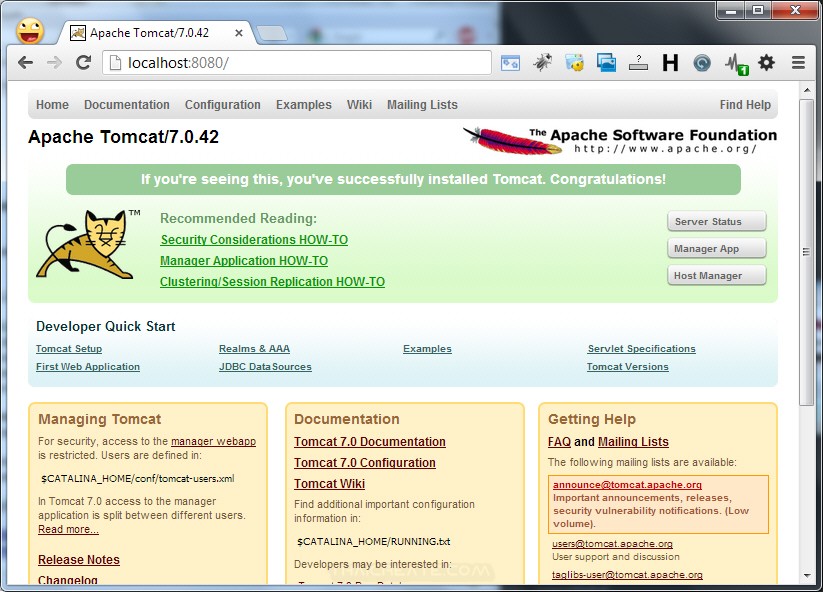The height and width of the screenshot is (592, 823).
Task: Click the bold H extension icon
Action: coord(670,63)
